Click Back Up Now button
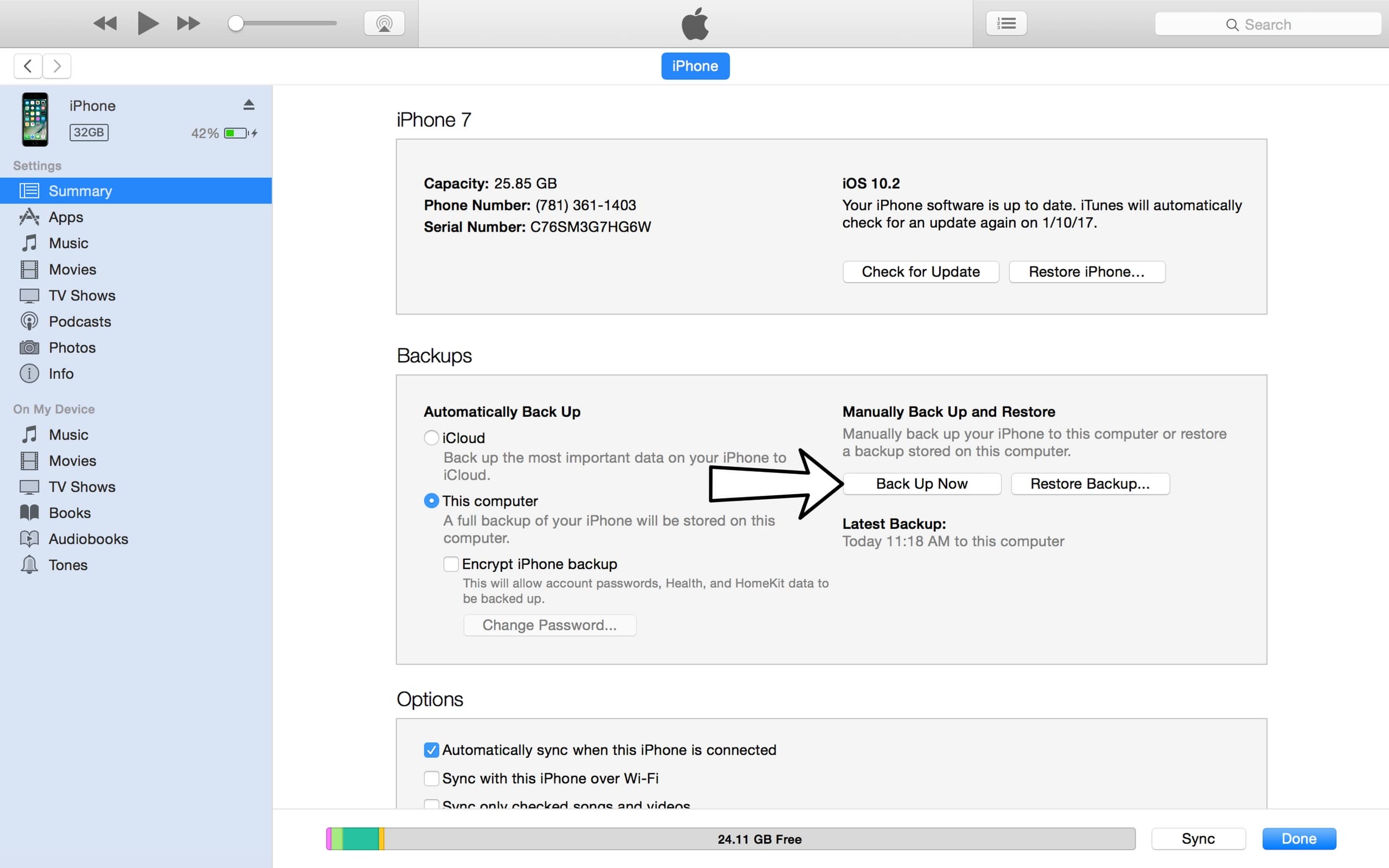 pyautogui.click(x=921, y=484)
